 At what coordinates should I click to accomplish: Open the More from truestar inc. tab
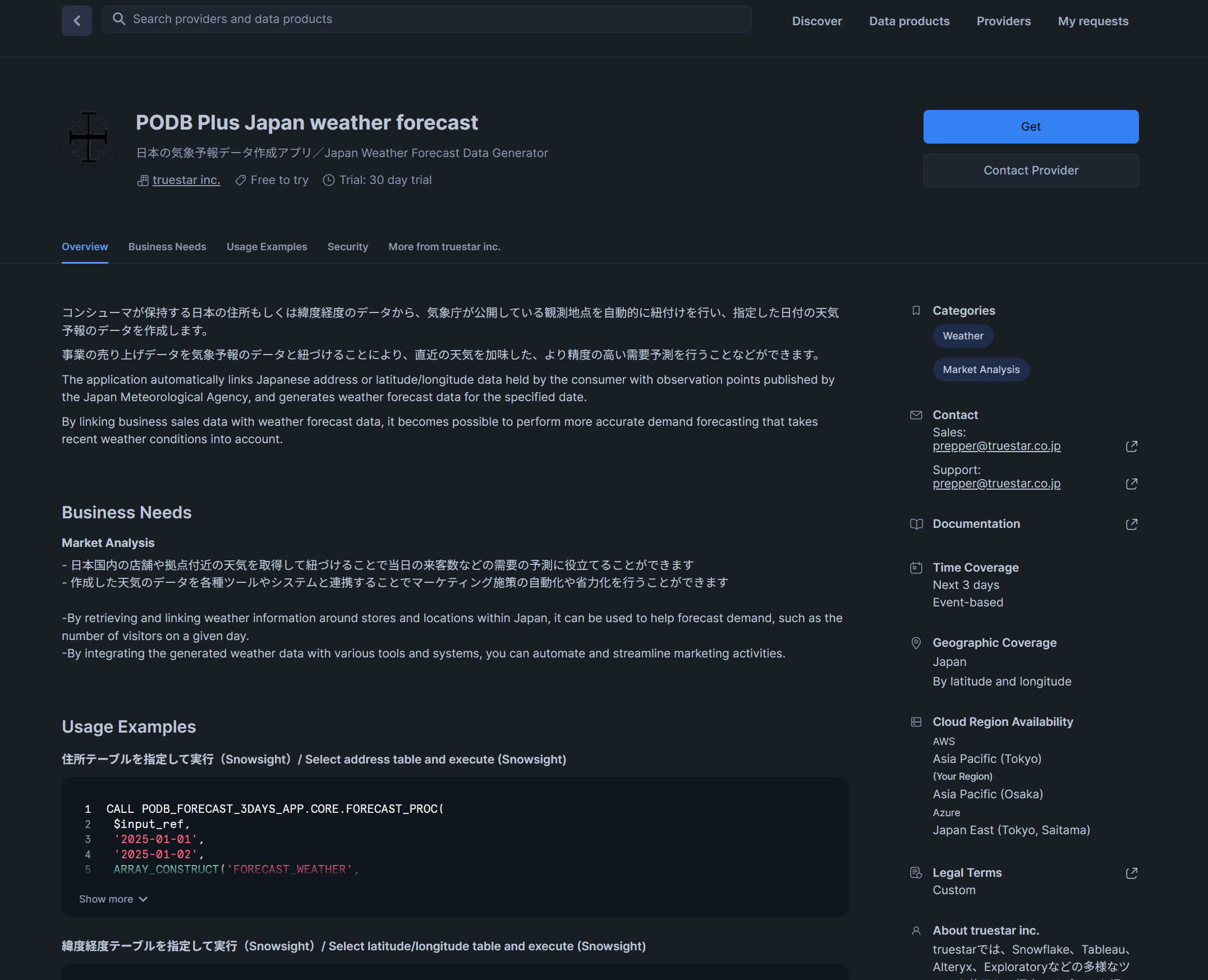click(x=444, y=247)
